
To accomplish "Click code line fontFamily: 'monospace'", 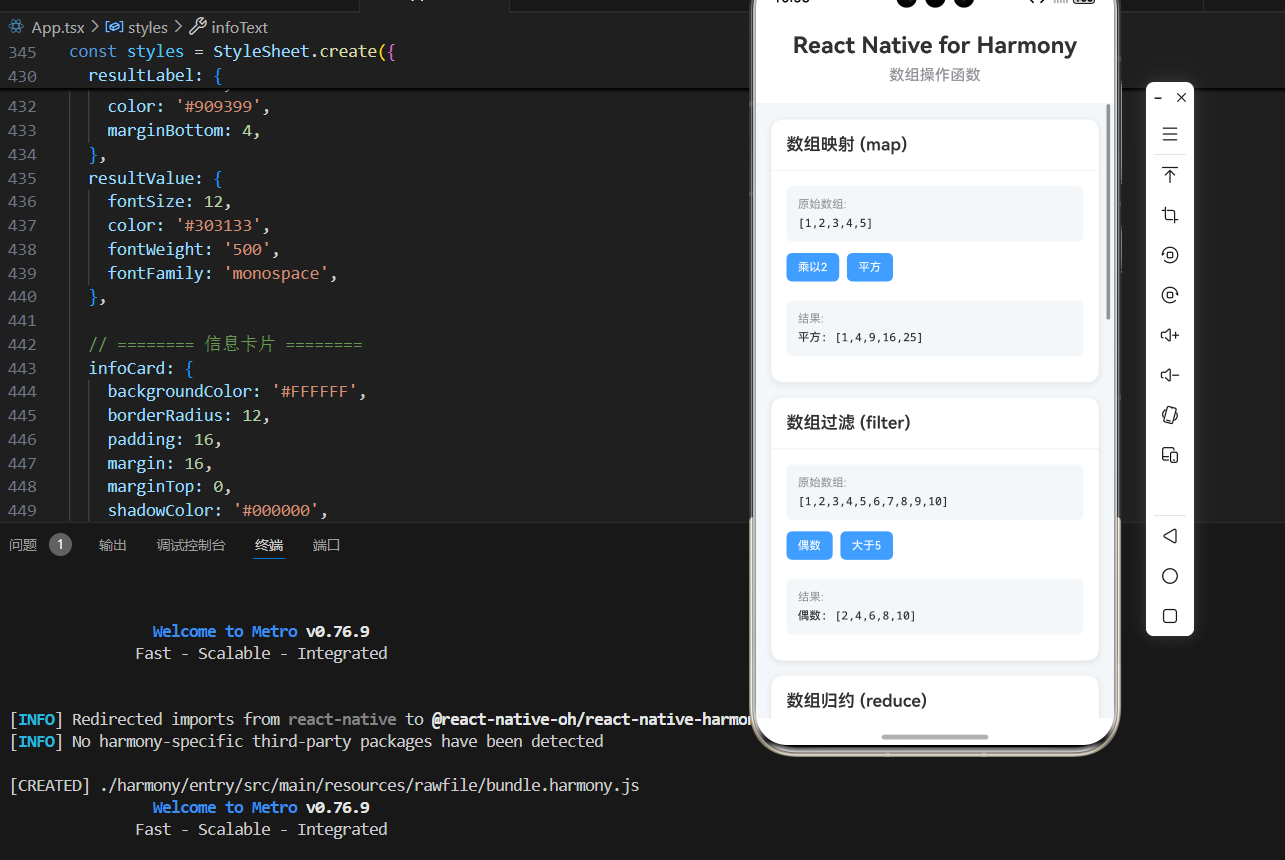I will pos(223,273).
